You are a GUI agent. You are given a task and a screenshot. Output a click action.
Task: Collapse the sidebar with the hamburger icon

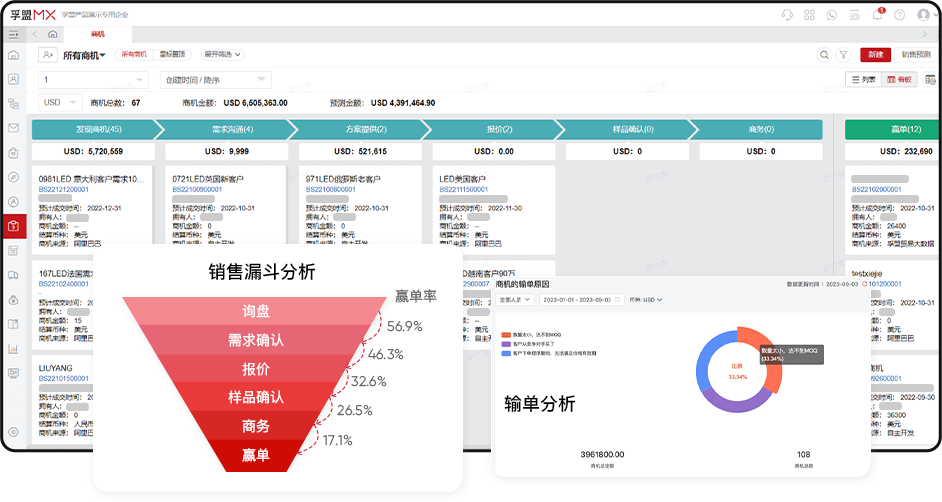point(14,34)
